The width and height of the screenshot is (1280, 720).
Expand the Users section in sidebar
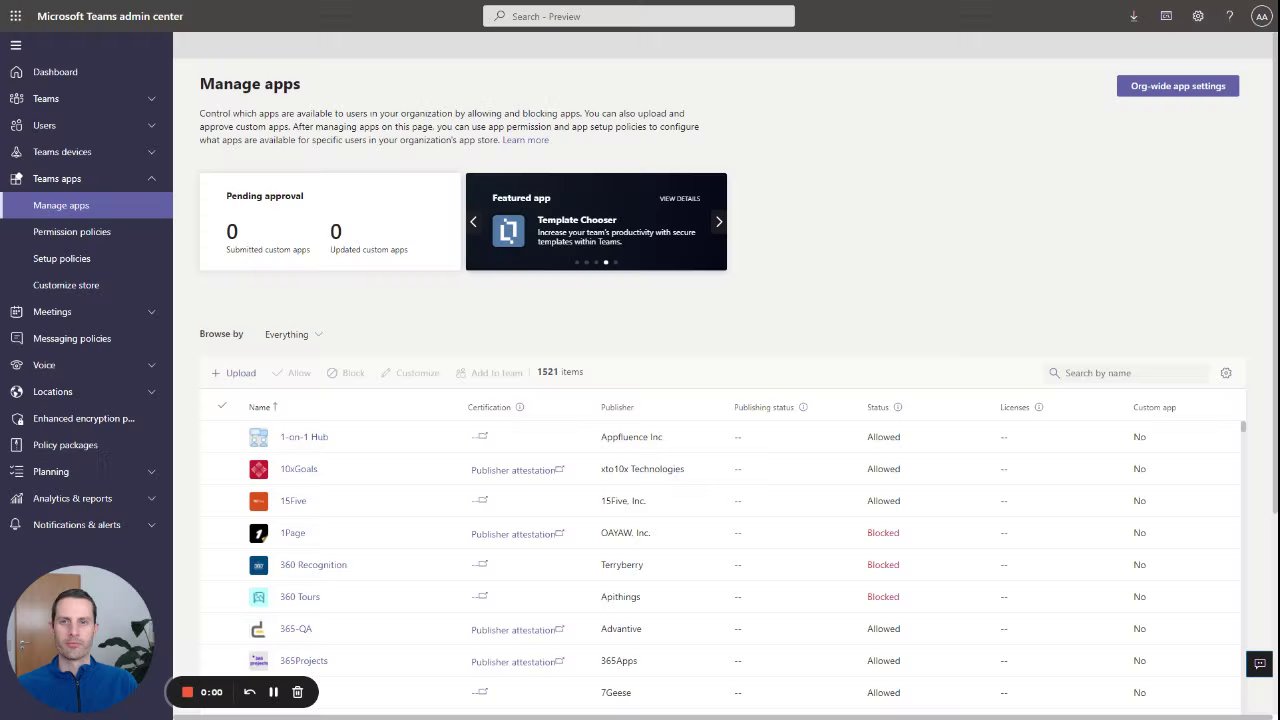(152, 125)
